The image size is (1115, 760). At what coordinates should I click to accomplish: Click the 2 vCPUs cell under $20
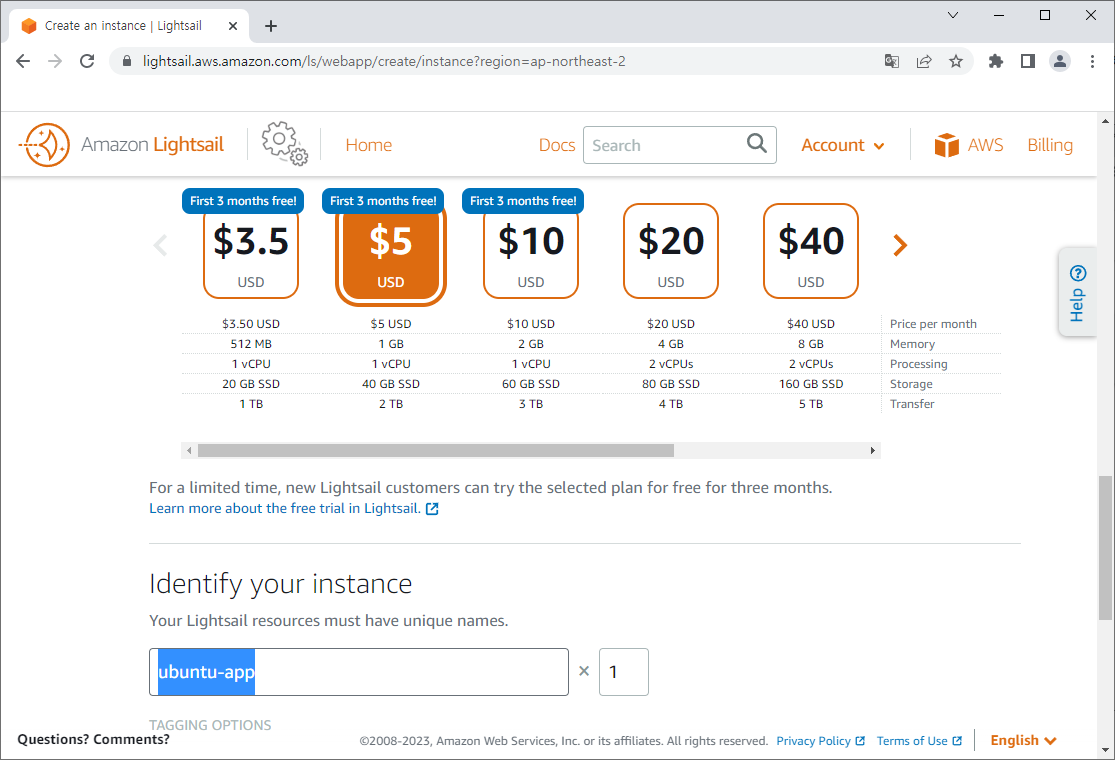point(671,364)
